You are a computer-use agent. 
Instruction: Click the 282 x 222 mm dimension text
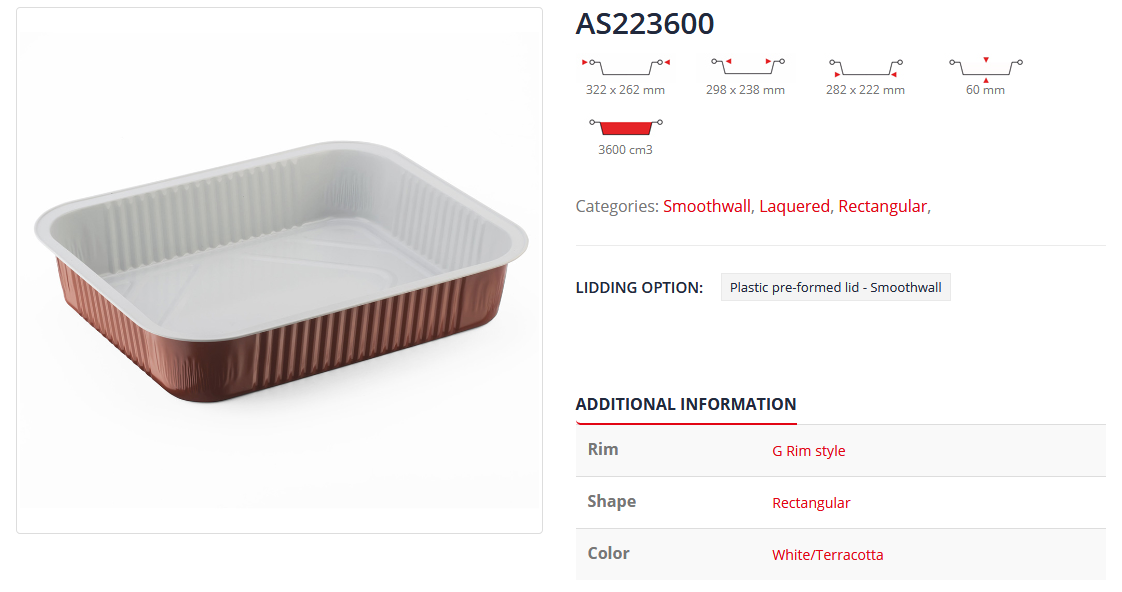point(865,90)
